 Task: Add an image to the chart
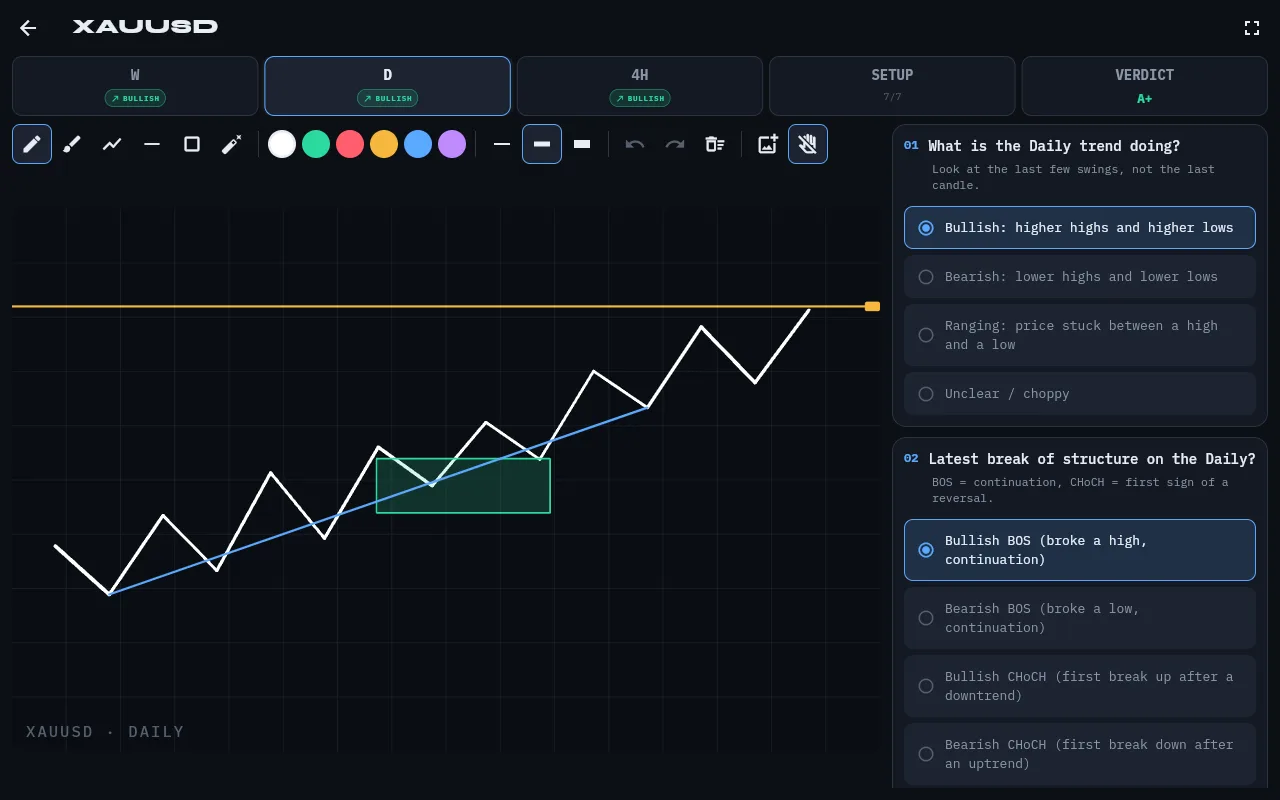(x=768, y=144)
